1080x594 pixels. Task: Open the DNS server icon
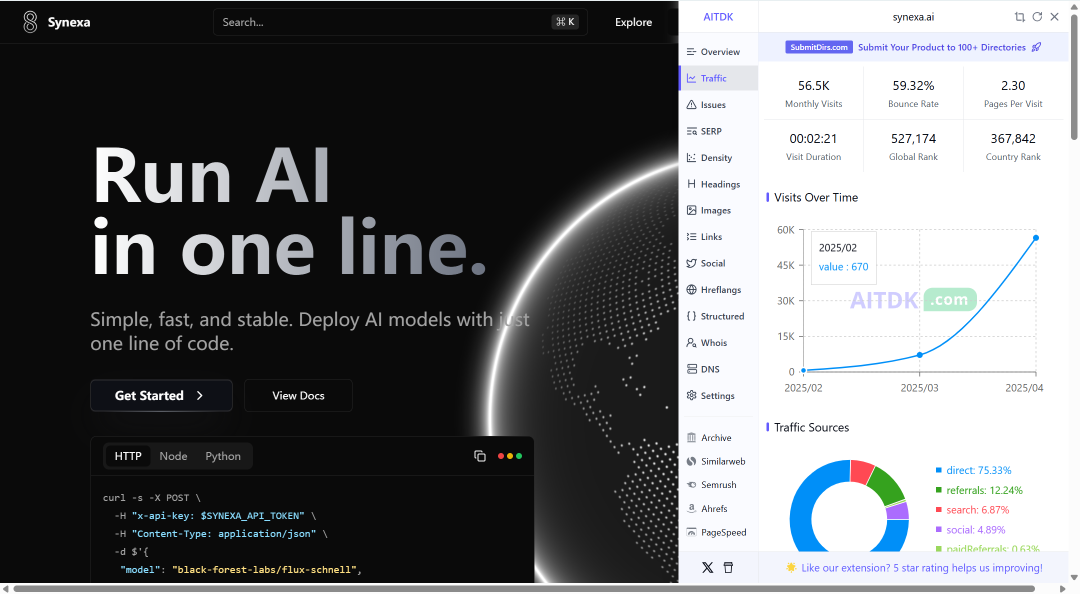(x=692, y=369)
